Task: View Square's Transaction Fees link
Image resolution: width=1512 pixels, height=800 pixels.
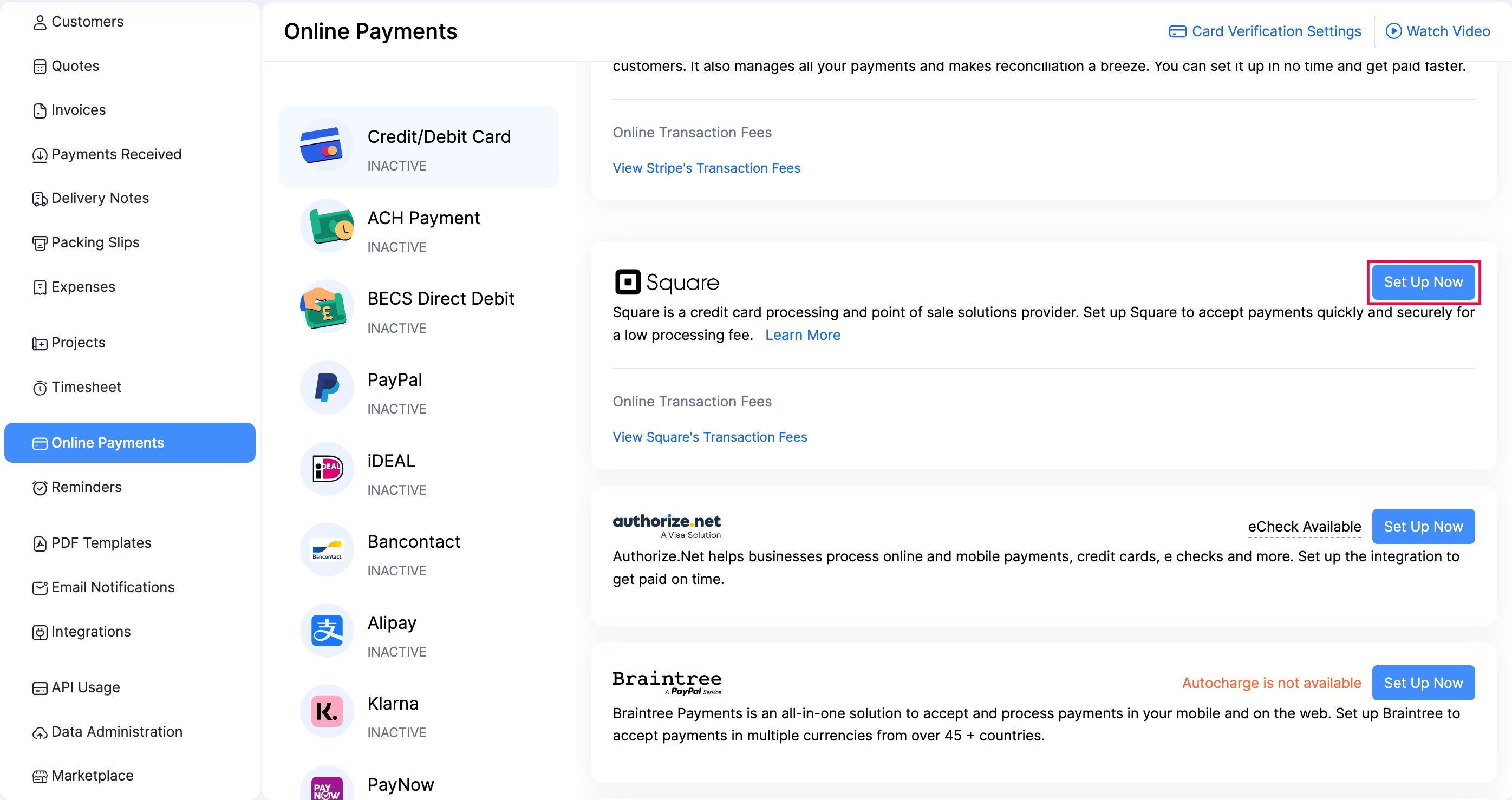Action: pos(709,437)
